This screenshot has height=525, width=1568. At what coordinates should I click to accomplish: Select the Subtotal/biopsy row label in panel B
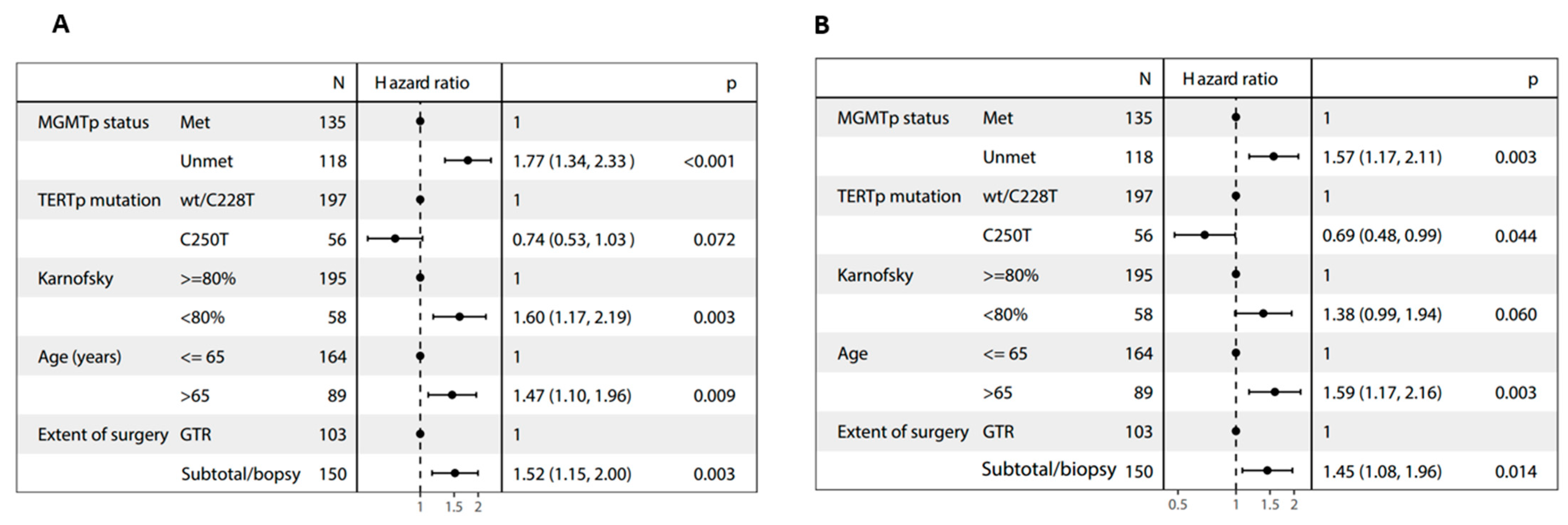coord(1048,469)
